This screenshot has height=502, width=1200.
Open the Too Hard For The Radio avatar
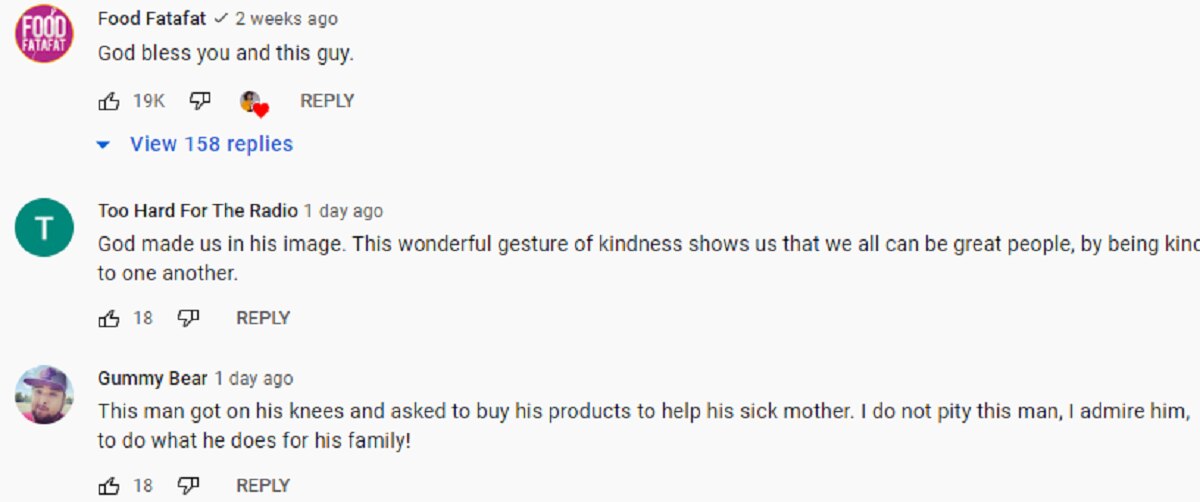[x=44, y=228]
